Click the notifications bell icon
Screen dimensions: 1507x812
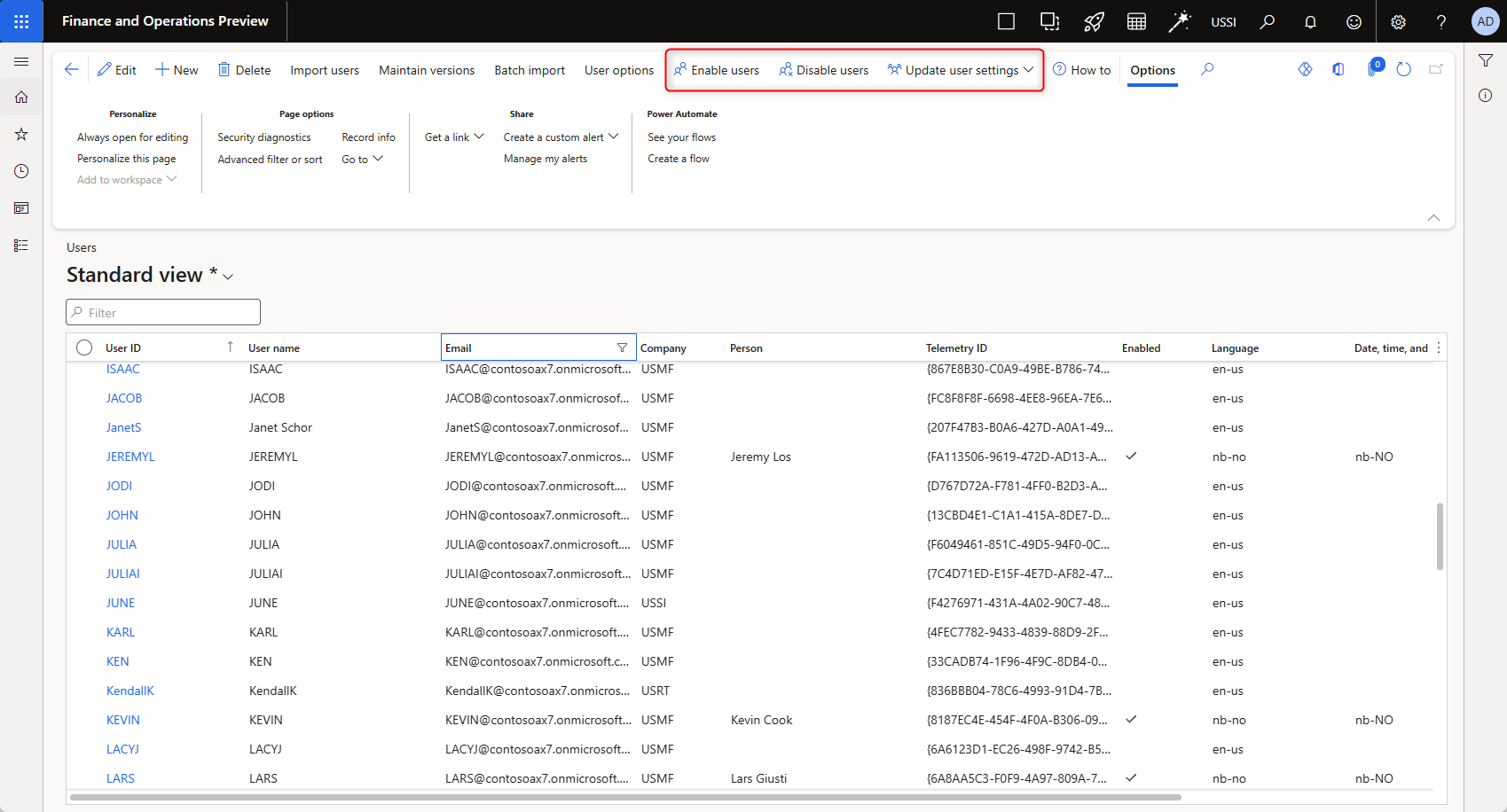tap(1310, 22)
